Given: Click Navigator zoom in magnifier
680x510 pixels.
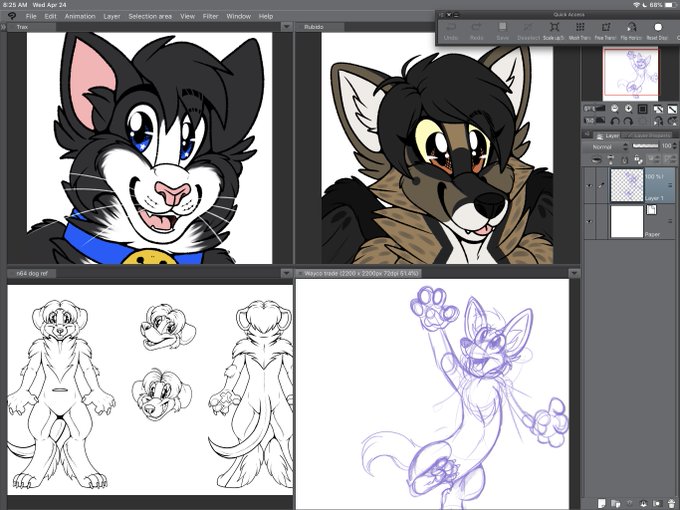Looking at the screenshot, I should (x=629, y=108).
